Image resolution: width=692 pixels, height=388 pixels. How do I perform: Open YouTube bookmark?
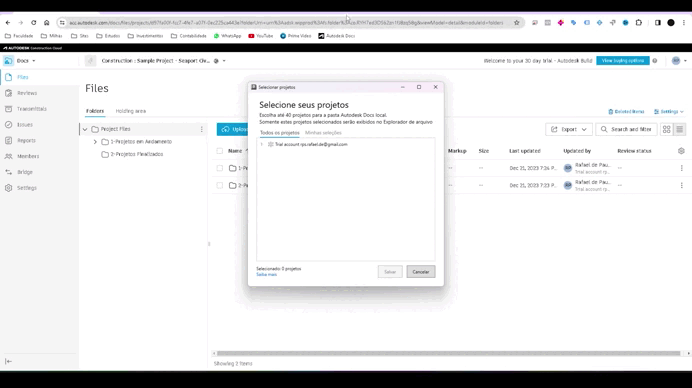click(x=260, y=36)
